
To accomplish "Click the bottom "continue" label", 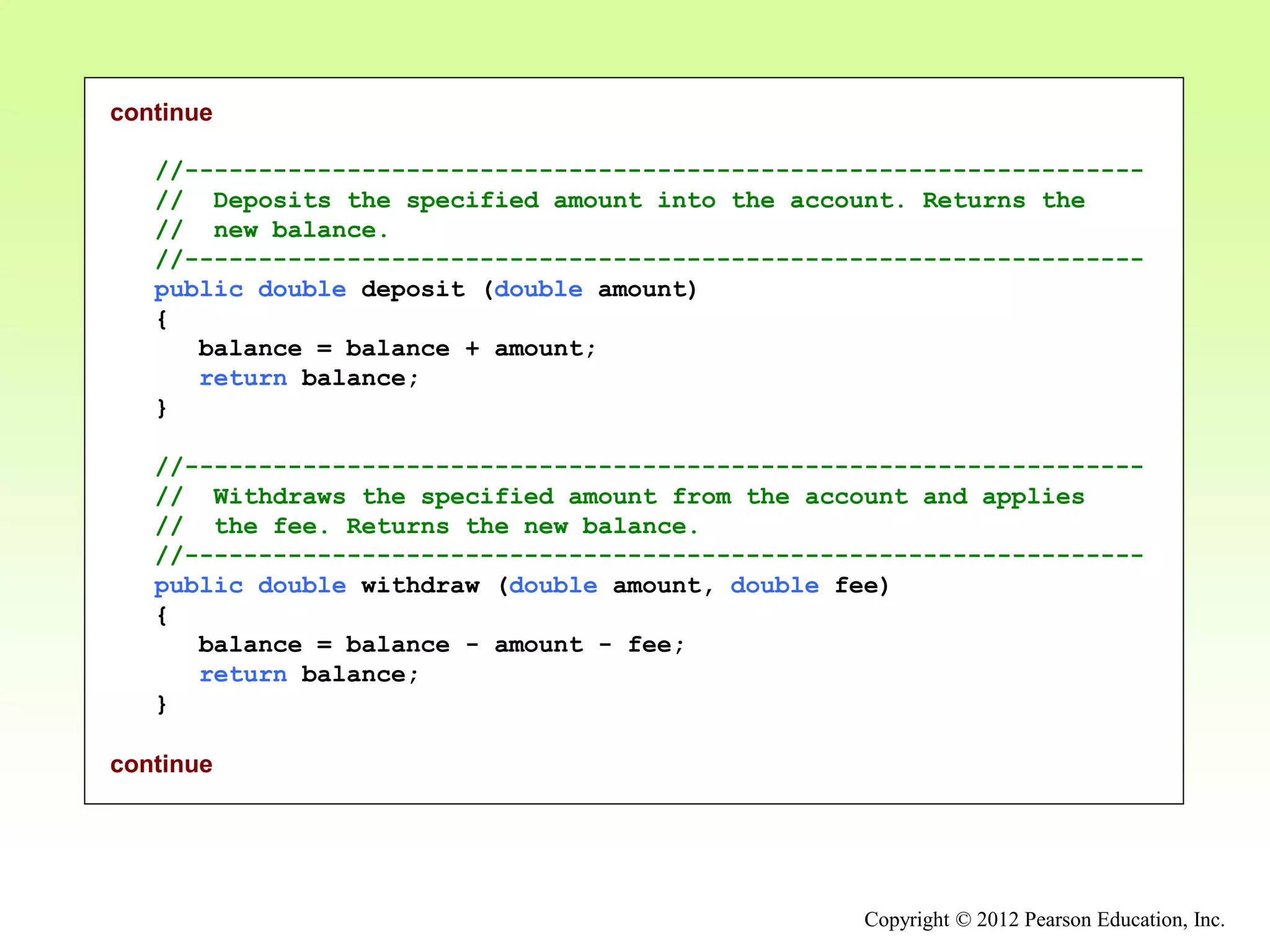I will click(161, 764).
